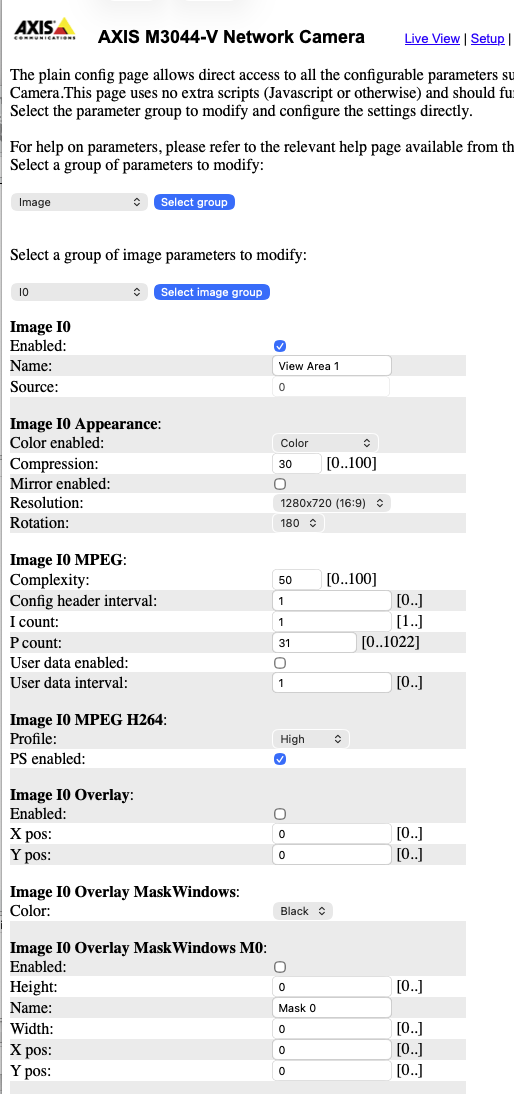Viewport: 514px width, 1094px height.
Task: Open the Rotation 180 dropdown
Action: (x=298, y=523)
